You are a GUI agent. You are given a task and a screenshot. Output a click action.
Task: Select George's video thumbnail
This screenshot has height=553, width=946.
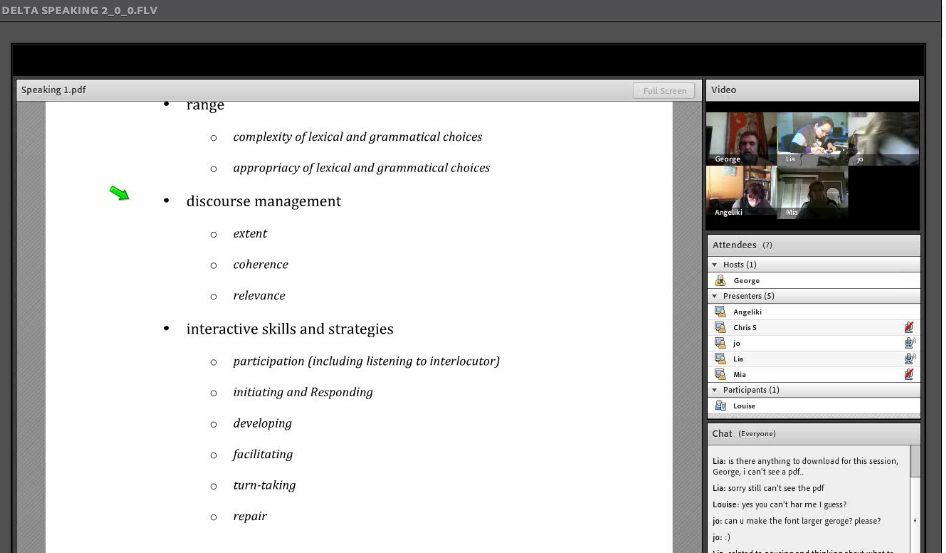pyautogui.click(x=741, y=138)
